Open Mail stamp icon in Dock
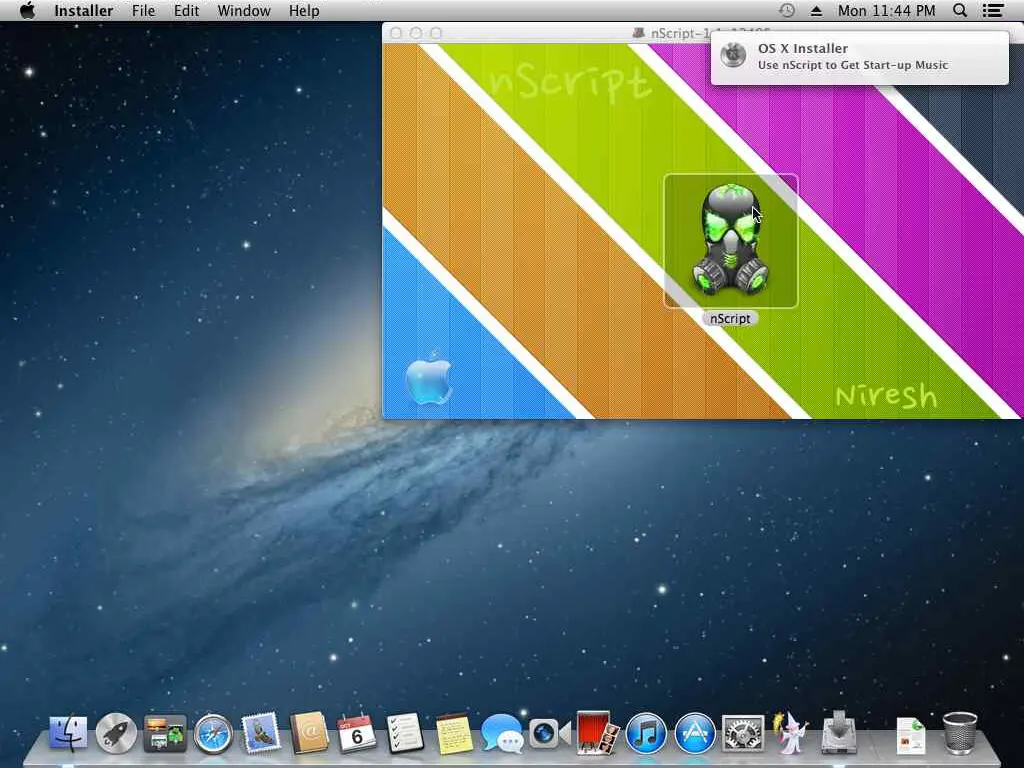This screenshot has width=1024, height=768. (261, 731)
